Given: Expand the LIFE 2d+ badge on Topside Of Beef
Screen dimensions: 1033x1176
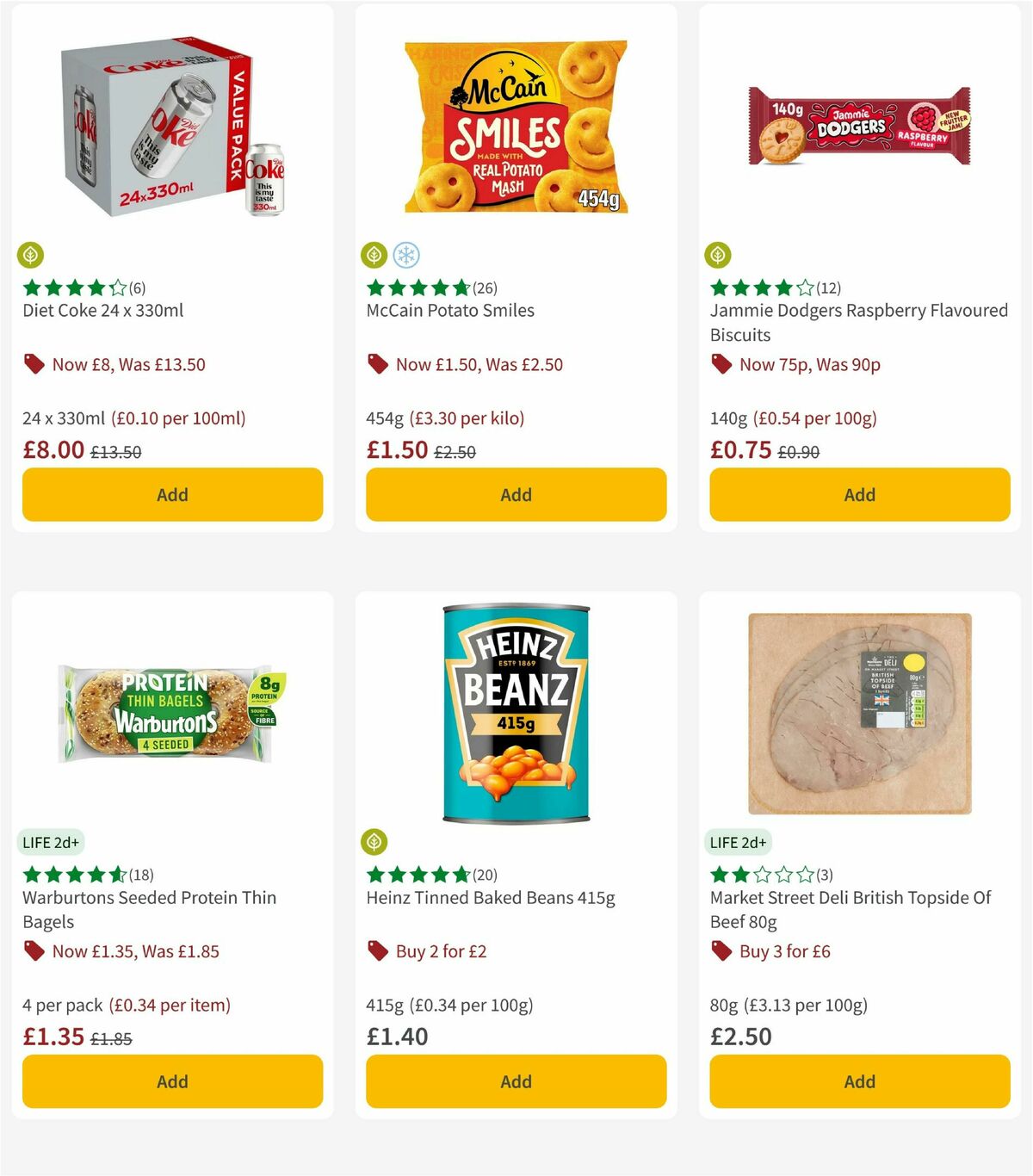Looking at the screenshot, I should (x=740, y=842).
